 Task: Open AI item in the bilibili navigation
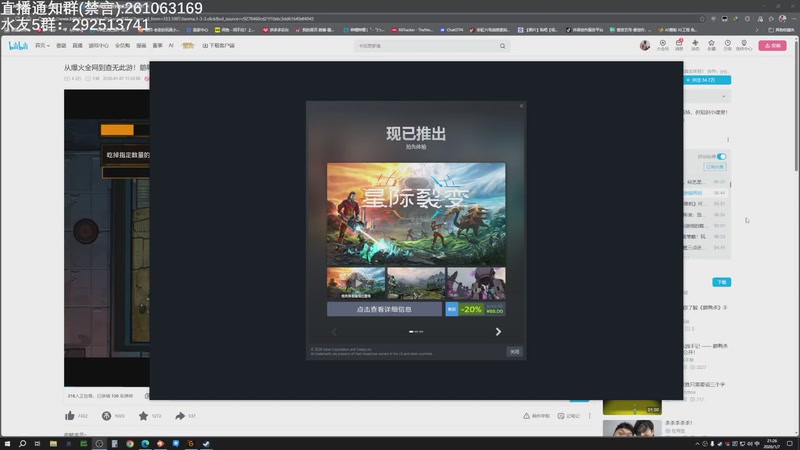click(171, 45)
